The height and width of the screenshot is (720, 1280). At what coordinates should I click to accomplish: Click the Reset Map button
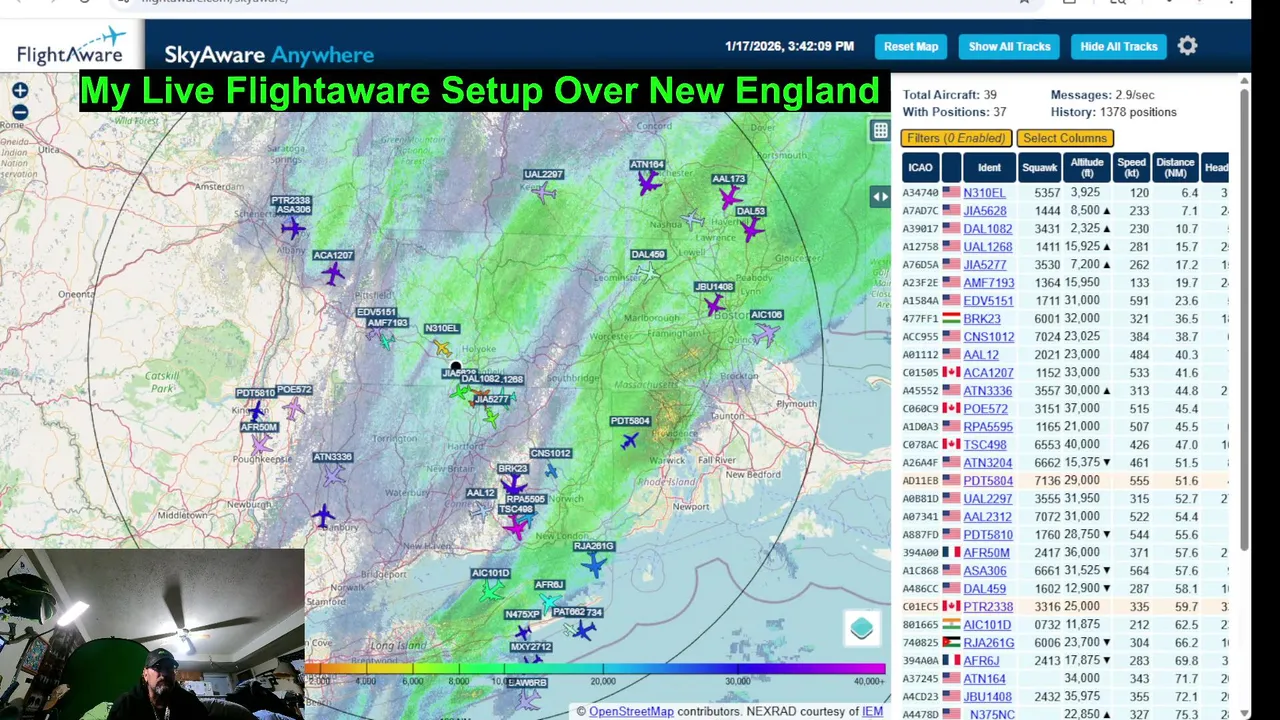(911, 46)
